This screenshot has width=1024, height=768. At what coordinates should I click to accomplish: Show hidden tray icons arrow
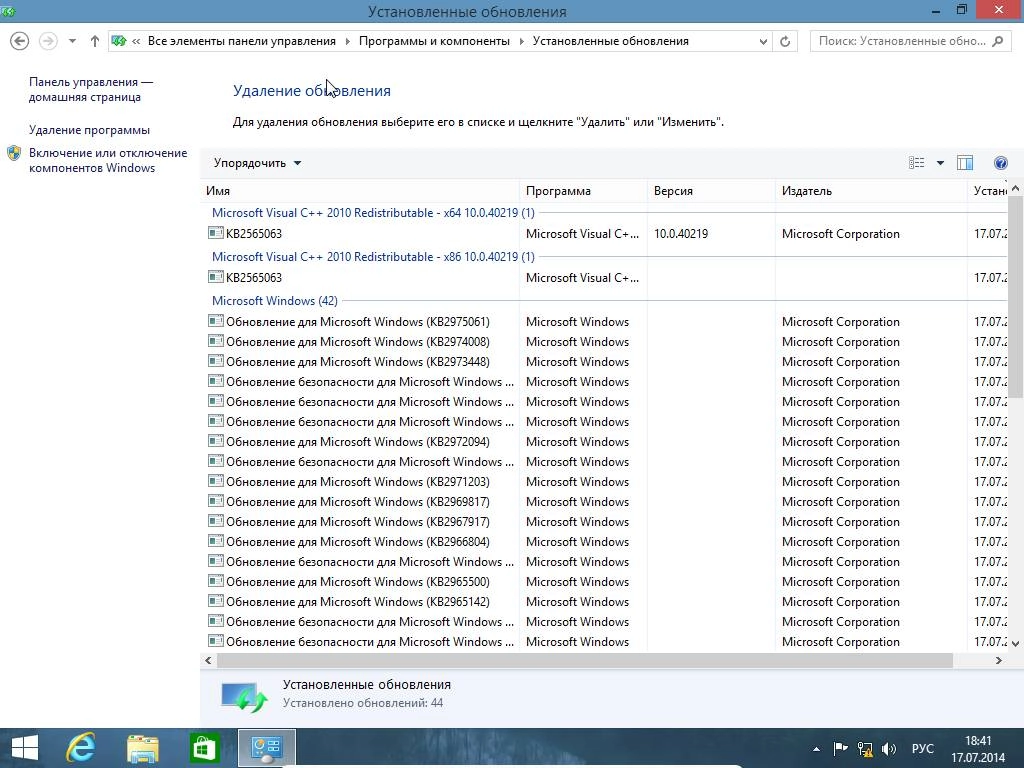point(816,749)
